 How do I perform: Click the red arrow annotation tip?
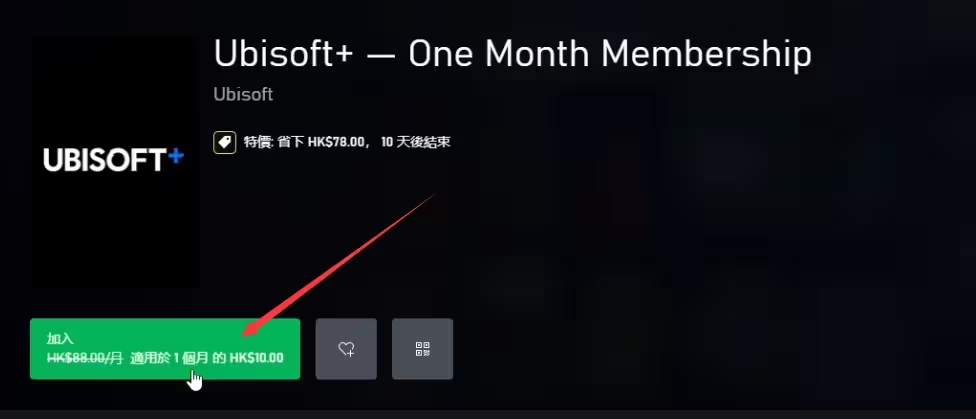(244, 336)
